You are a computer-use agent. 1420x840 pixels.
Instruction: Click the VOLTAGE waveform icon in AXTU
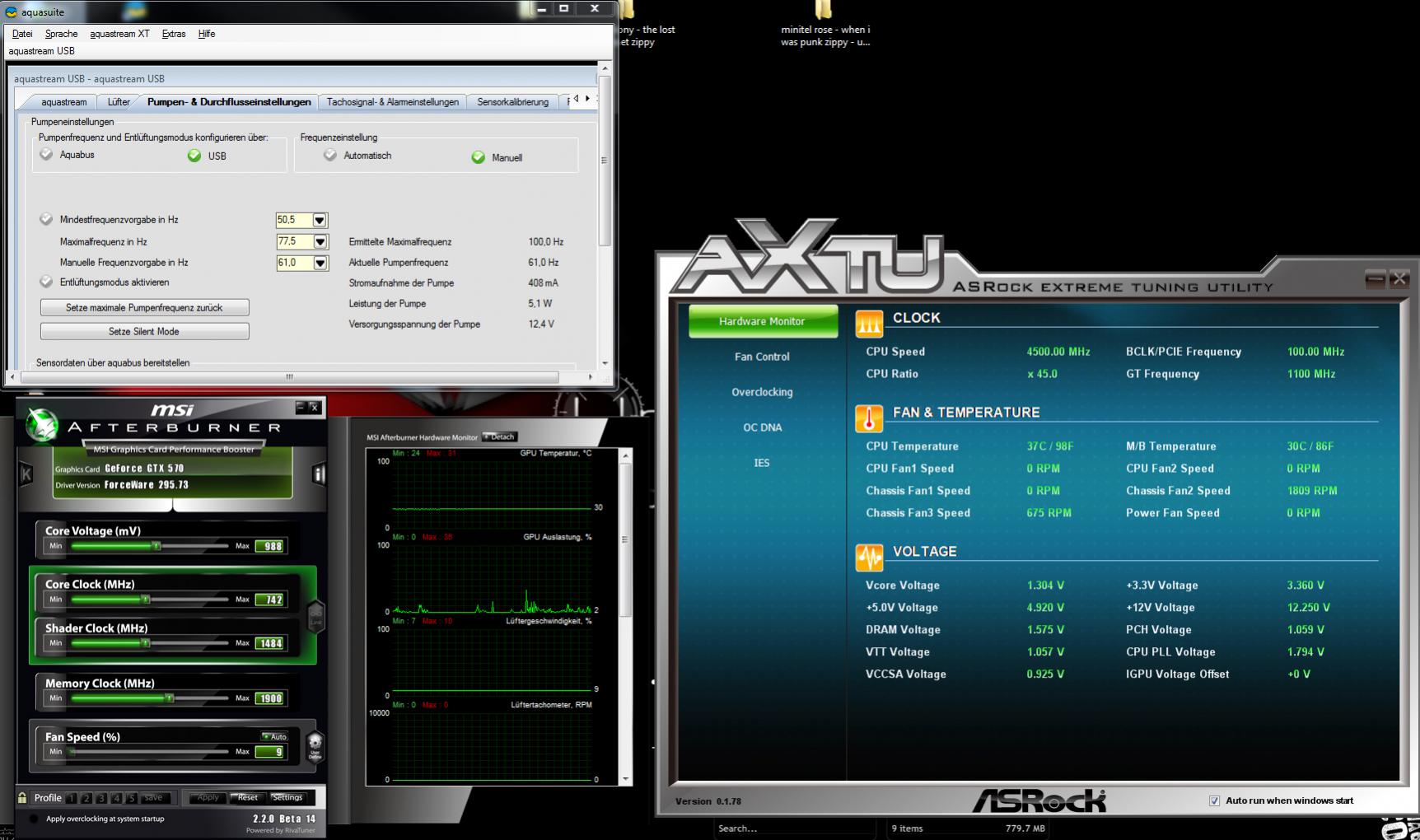869,558
